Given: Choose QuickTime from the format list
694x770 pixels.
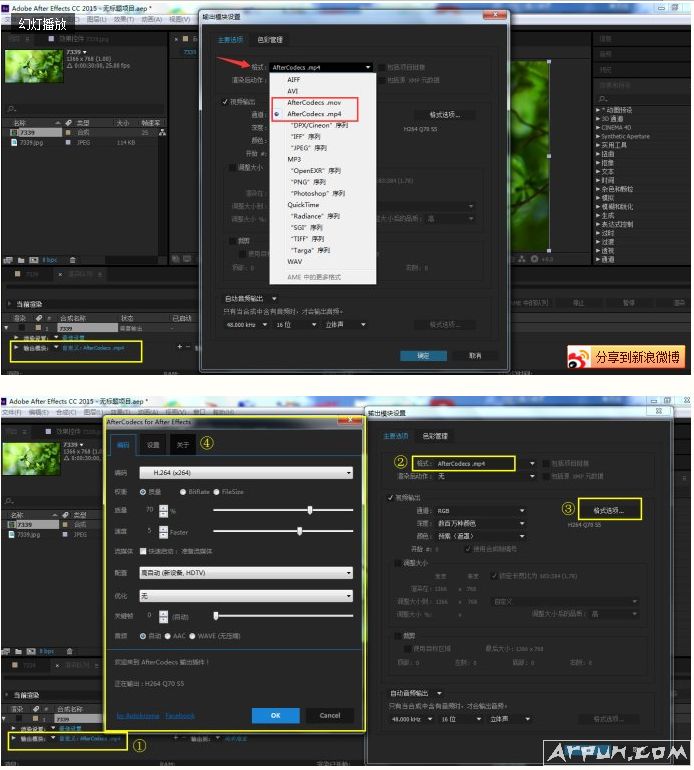Looking at the screenshot, I should point(303,205).
